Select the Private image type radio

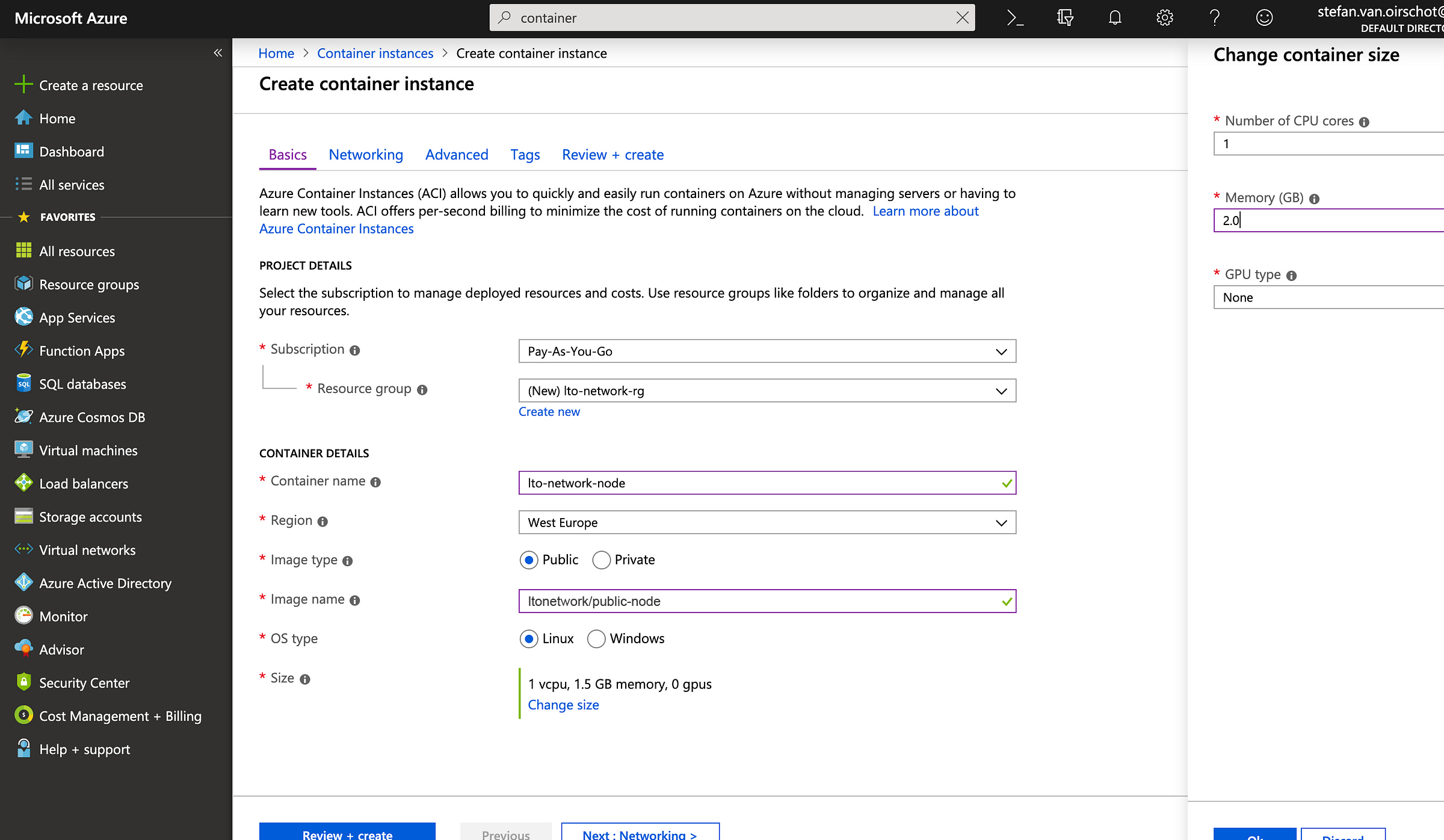pyautogui.click(x=602, y=560)
